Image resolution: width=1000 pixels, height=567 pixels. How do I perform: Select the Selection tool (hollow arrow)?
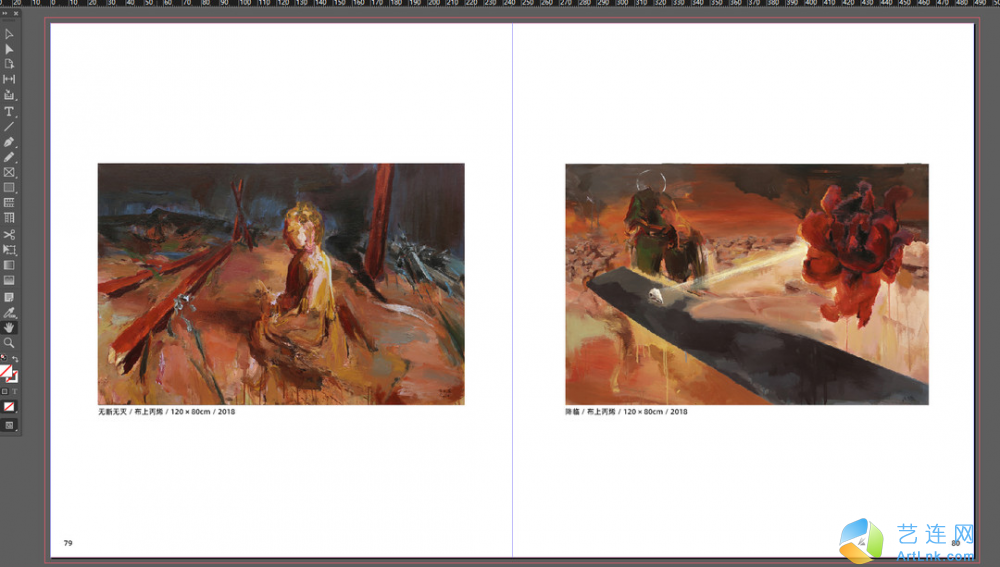(9, 34)
